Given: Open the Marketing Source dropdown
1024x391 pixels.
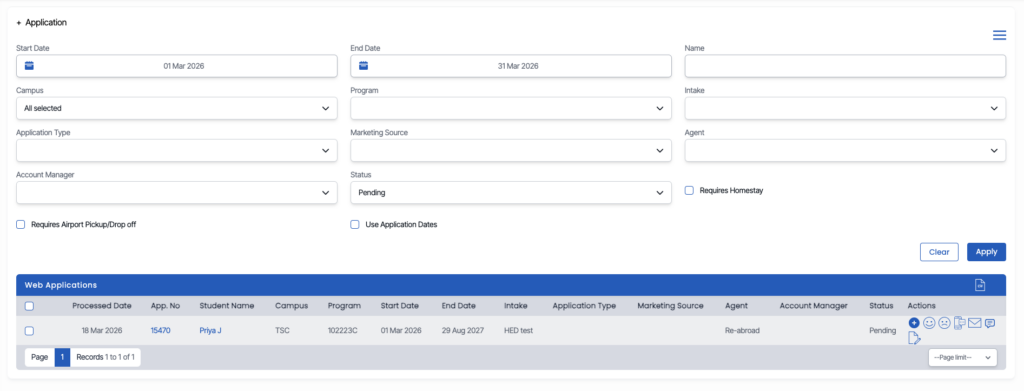Looking at the screenshot, I should [511, 150].
